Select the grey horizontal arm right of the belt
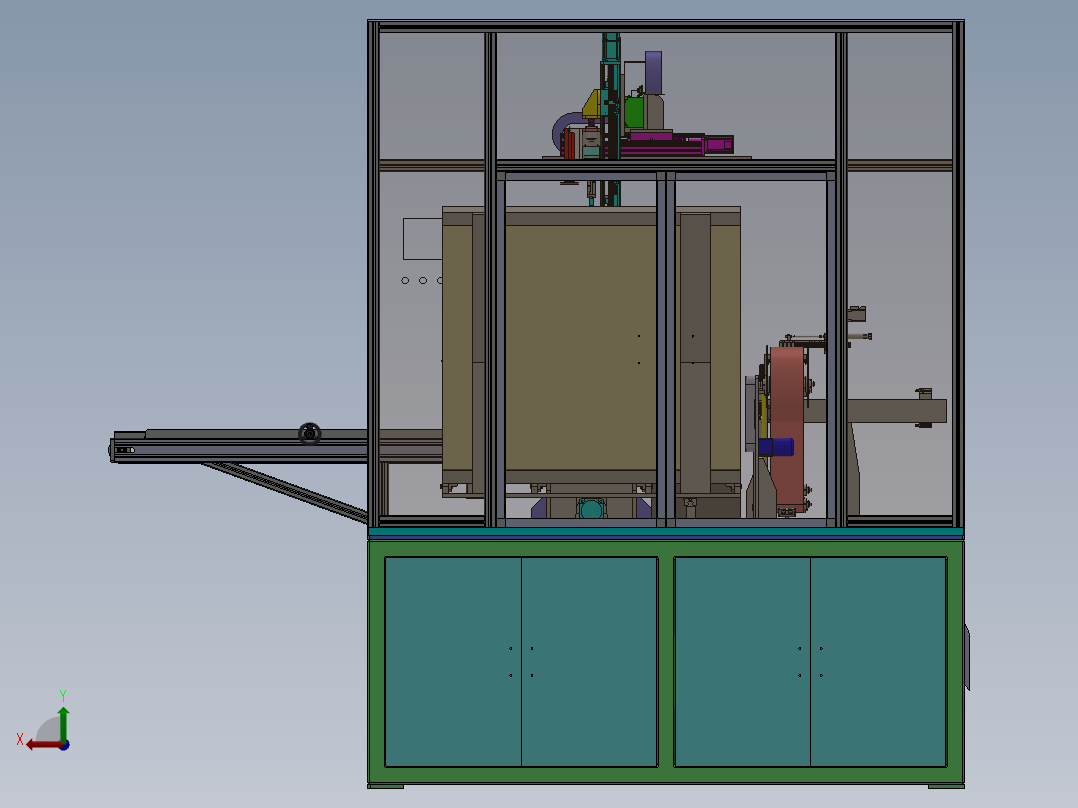1078x808 pixels. coord(877,411)
